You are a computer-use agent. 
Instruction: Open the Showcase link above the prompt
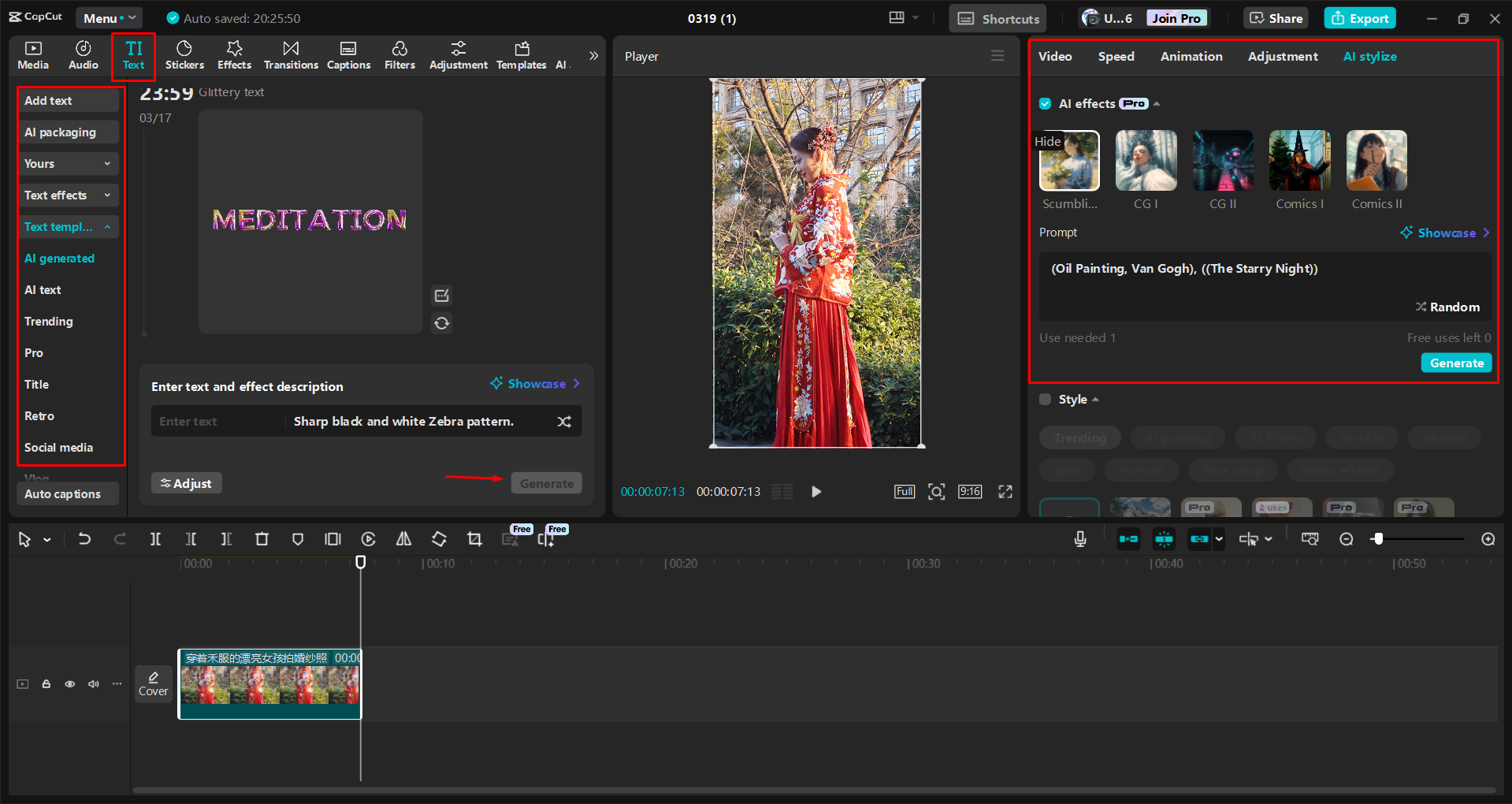pyautogui.click(x=1446, y=233)
